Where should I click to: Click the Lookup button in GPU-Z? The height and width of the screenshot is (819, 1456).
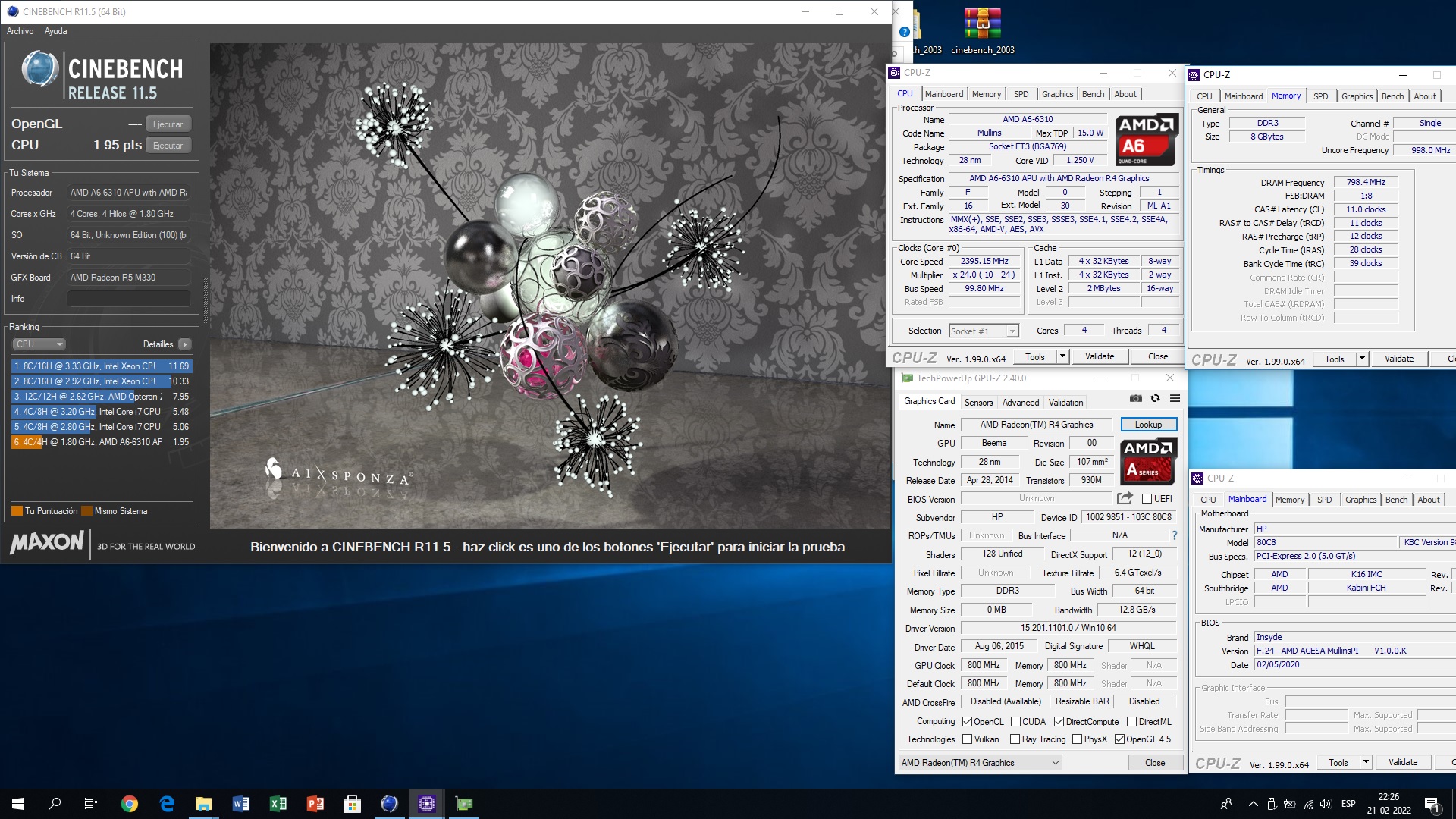tap(1148, 425)
